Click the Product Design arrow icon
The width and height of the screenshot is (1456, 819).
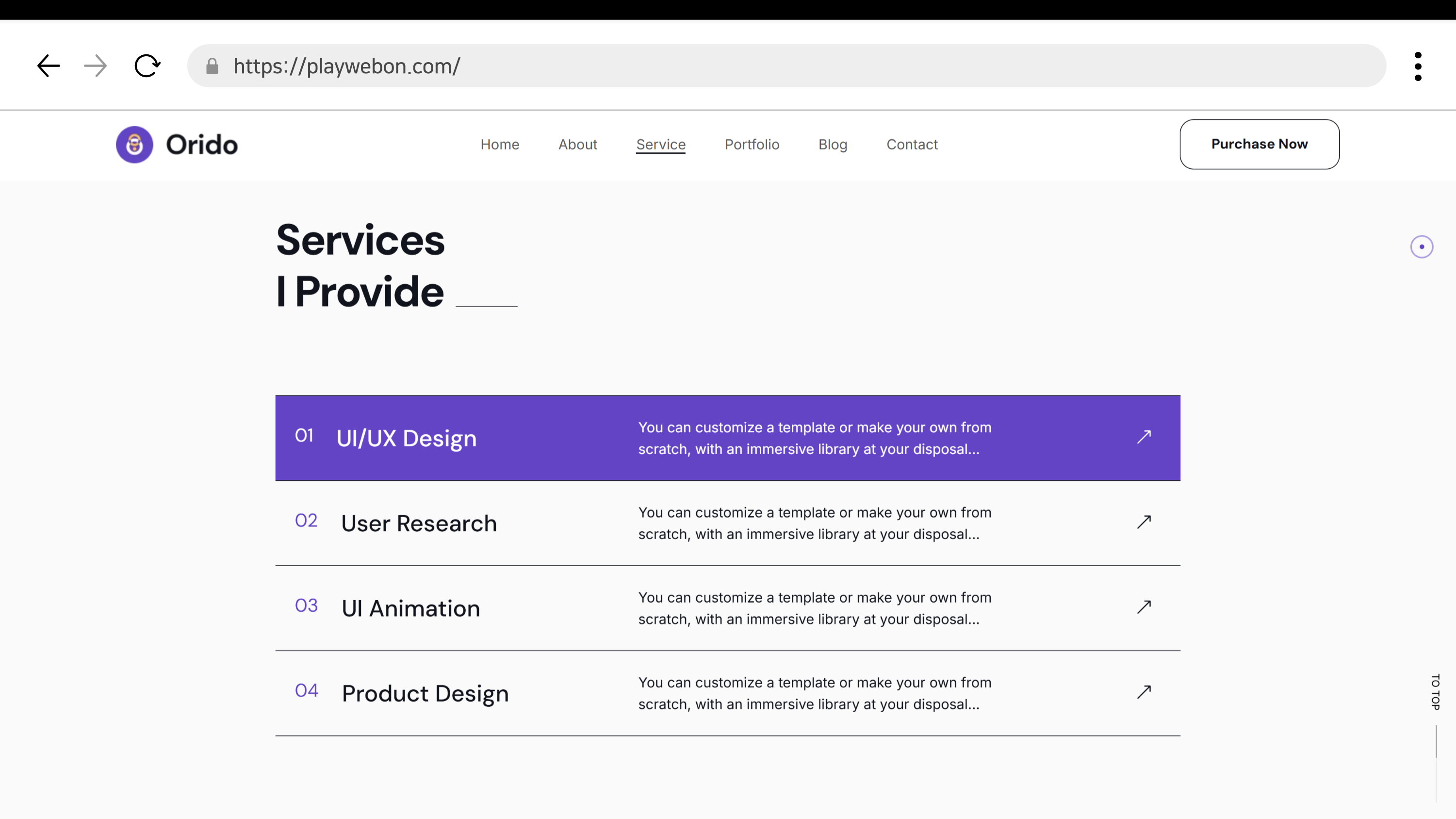(1144, 692)
